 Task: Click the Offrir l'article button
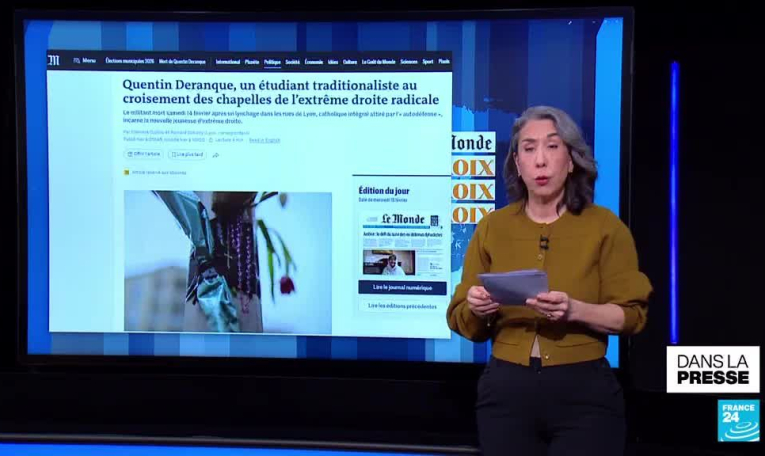click(x=143, y=154)
